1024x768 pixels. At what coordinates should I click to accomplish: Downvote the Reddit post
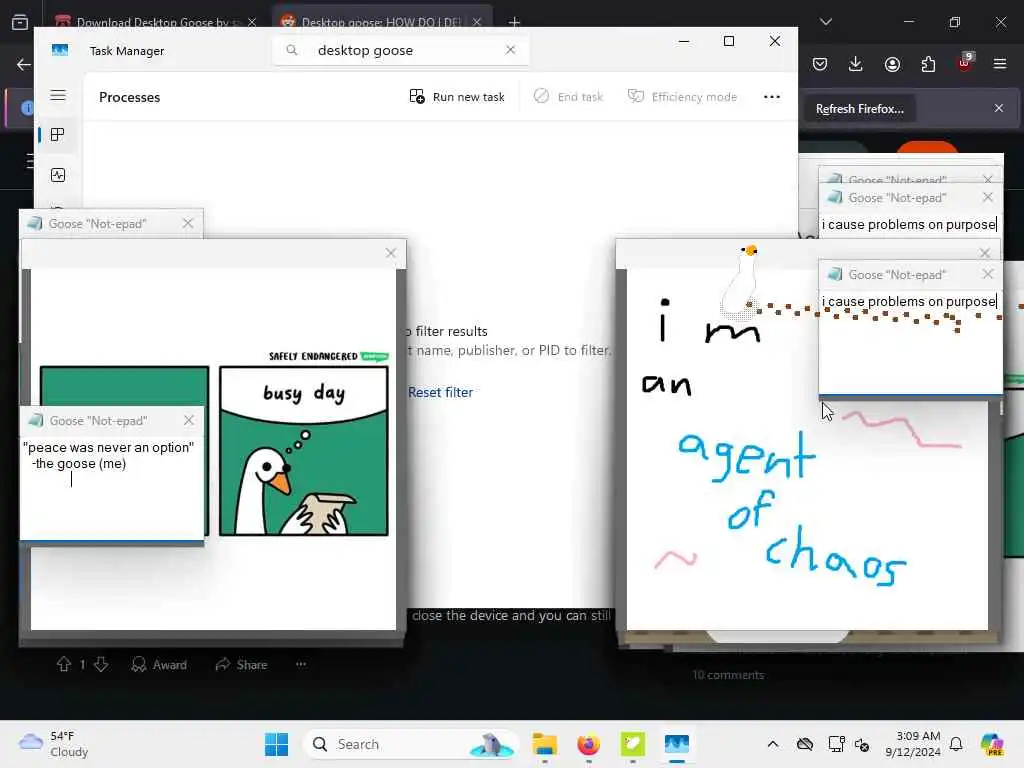(101, 665)
